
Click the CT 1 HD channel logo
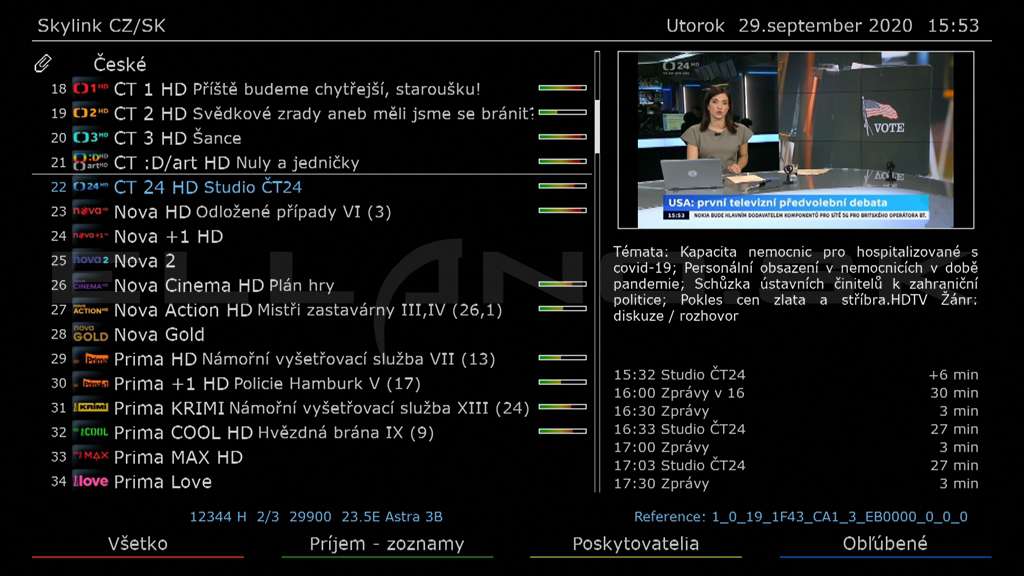[x=90, y=89]
